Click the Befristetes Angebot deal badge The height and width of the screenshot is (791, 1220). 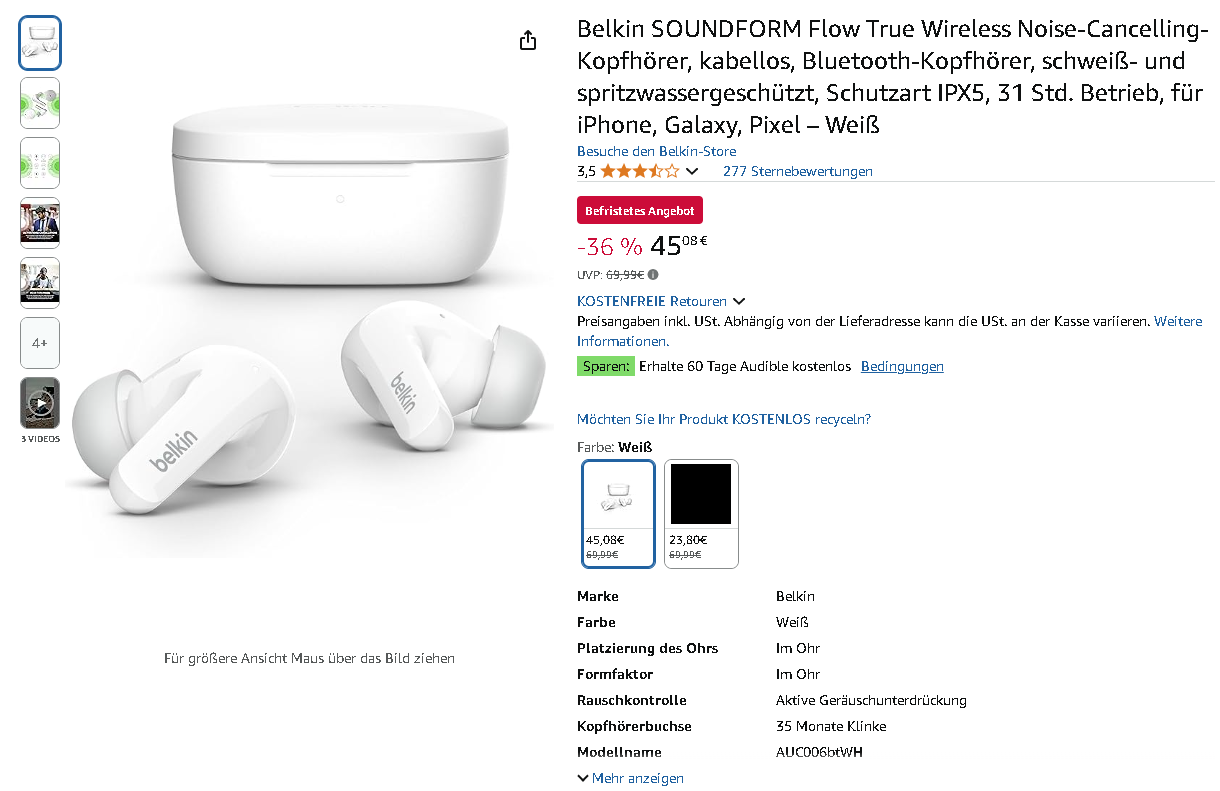(640, 210)
